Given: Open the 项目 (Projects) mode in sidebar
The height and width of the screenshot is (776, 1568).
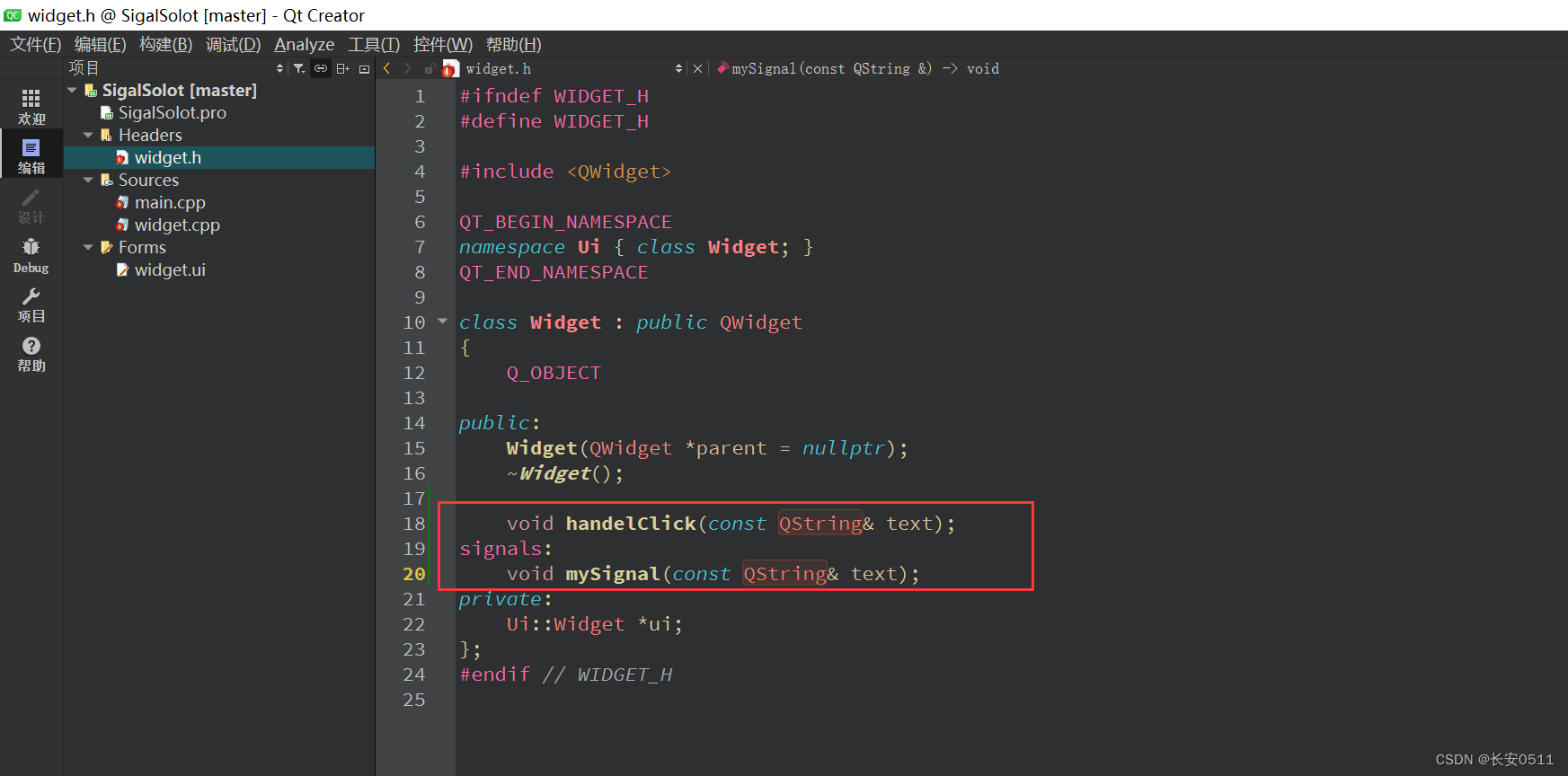Looking at the screenshot, I should [31, 304].
